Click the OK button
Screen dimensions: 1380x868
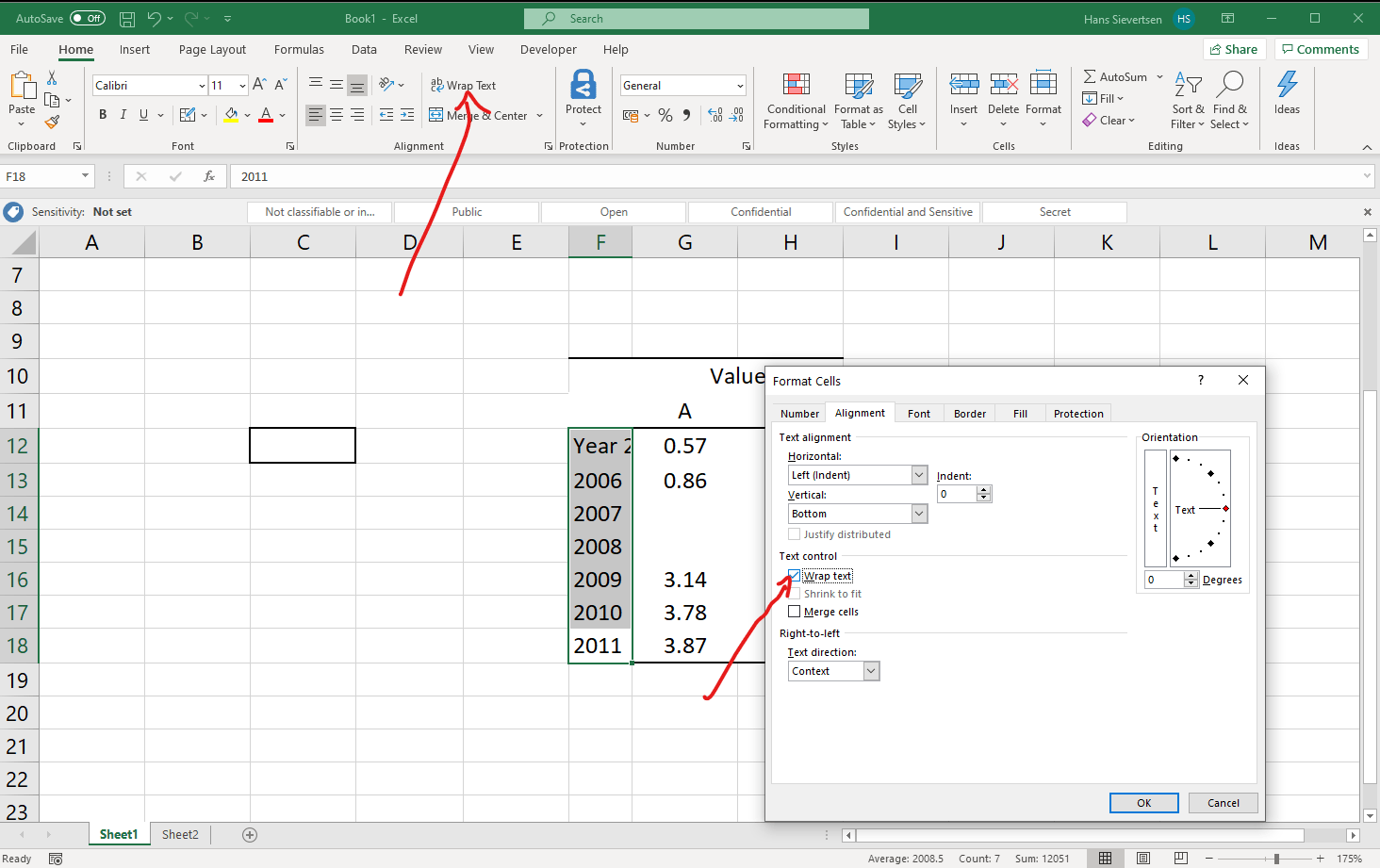tap(1143, 802)
